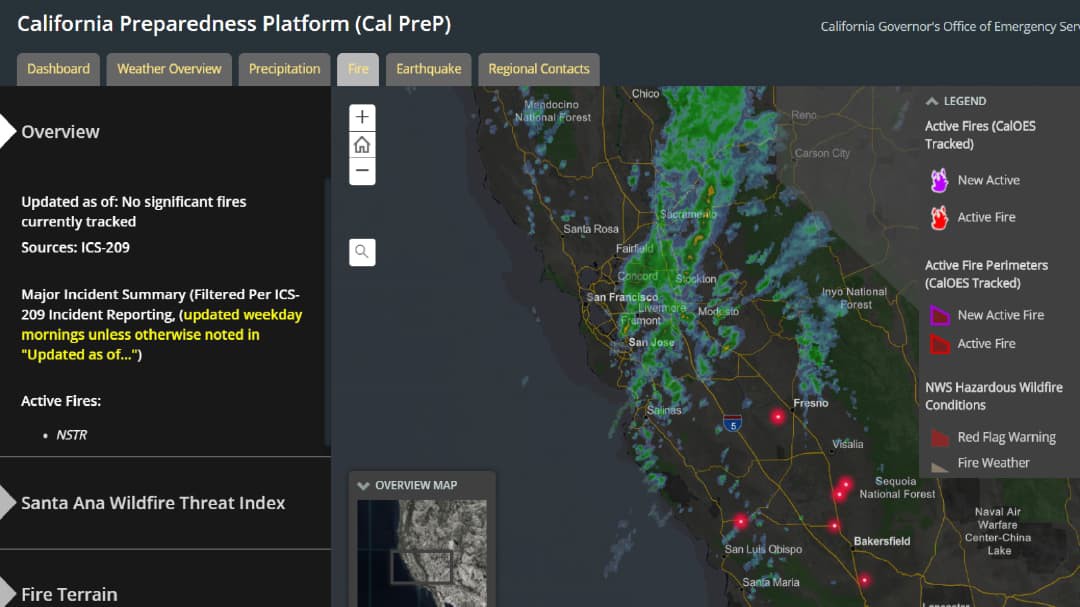Click the Red Flag Warning color swatch

939,438
